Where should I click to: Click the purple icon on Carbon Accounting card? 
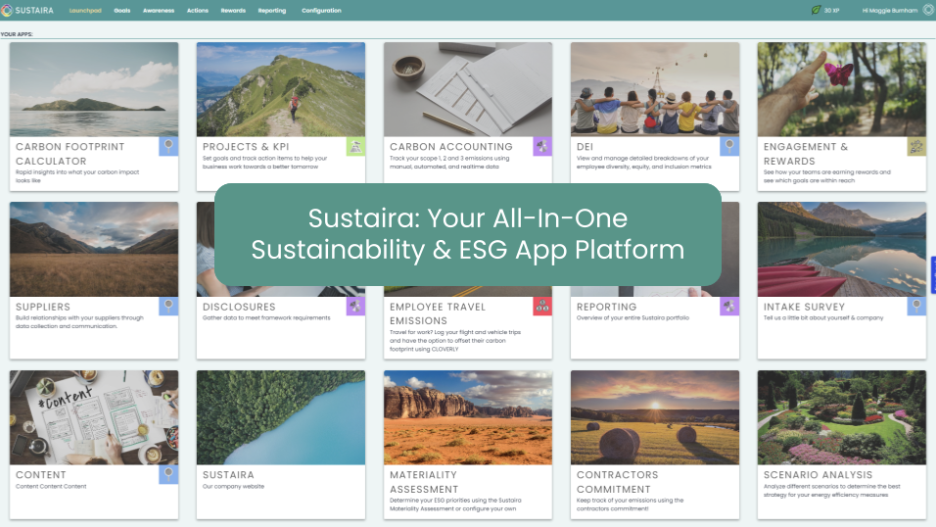pos(542,146)
